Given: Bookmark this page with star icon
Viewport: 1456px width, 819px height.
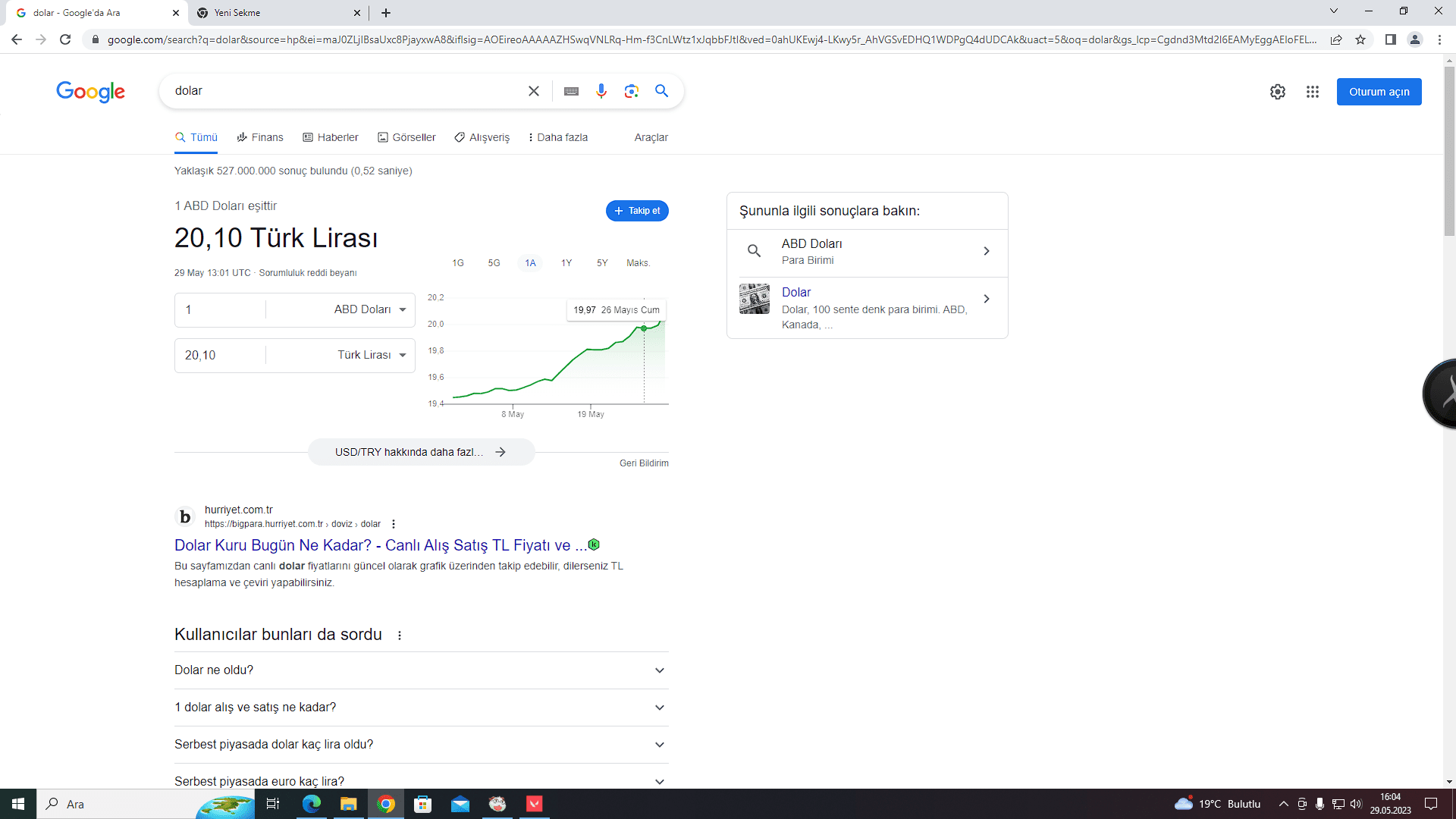Looking at the screenshot, I should tap(1360, 39).
